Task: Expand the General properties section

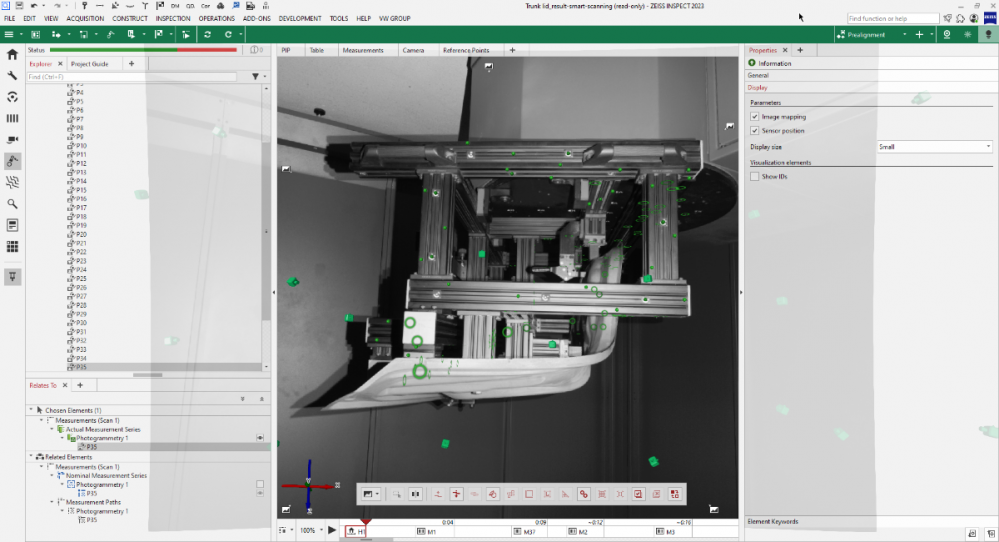Action: (758, 75)
